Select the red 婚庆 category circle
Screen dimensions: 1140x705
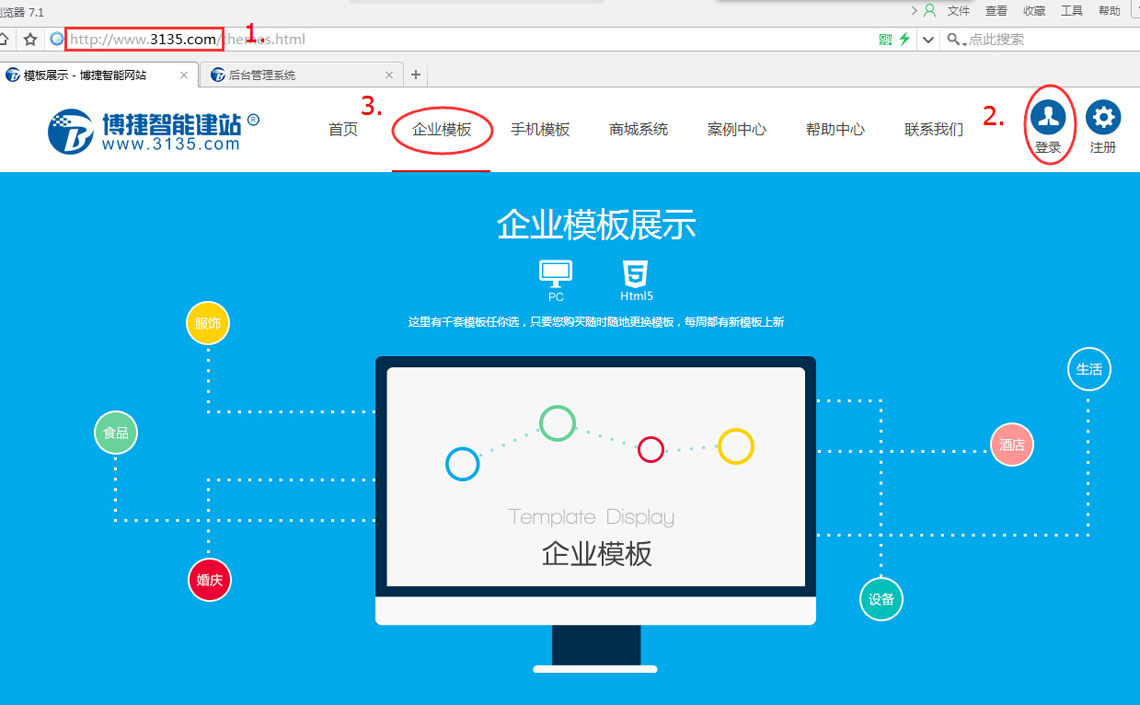(x=210, y=580)
